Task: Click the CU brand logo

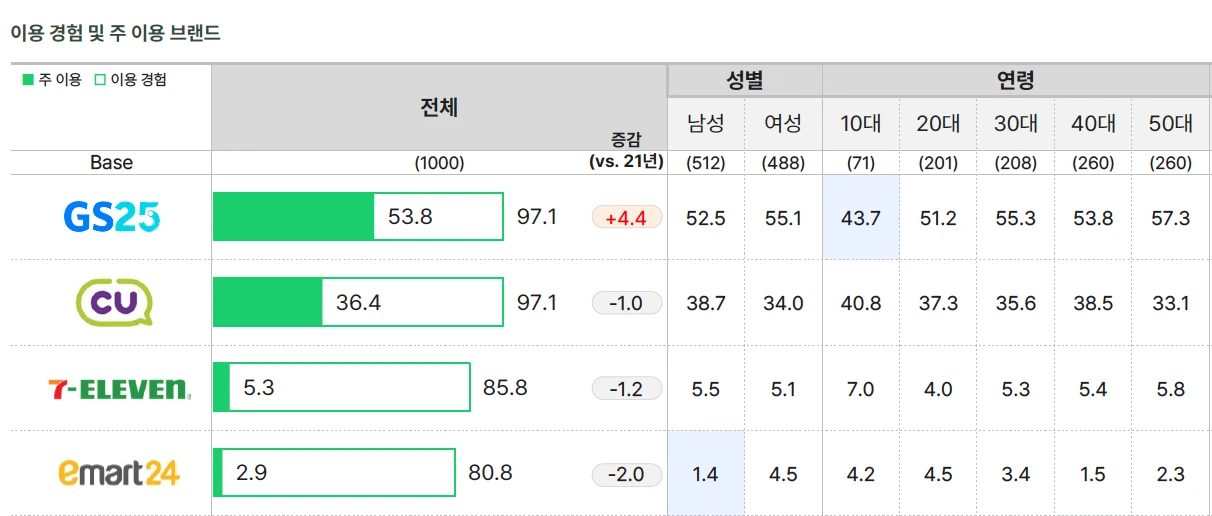Action: [115, 302]
